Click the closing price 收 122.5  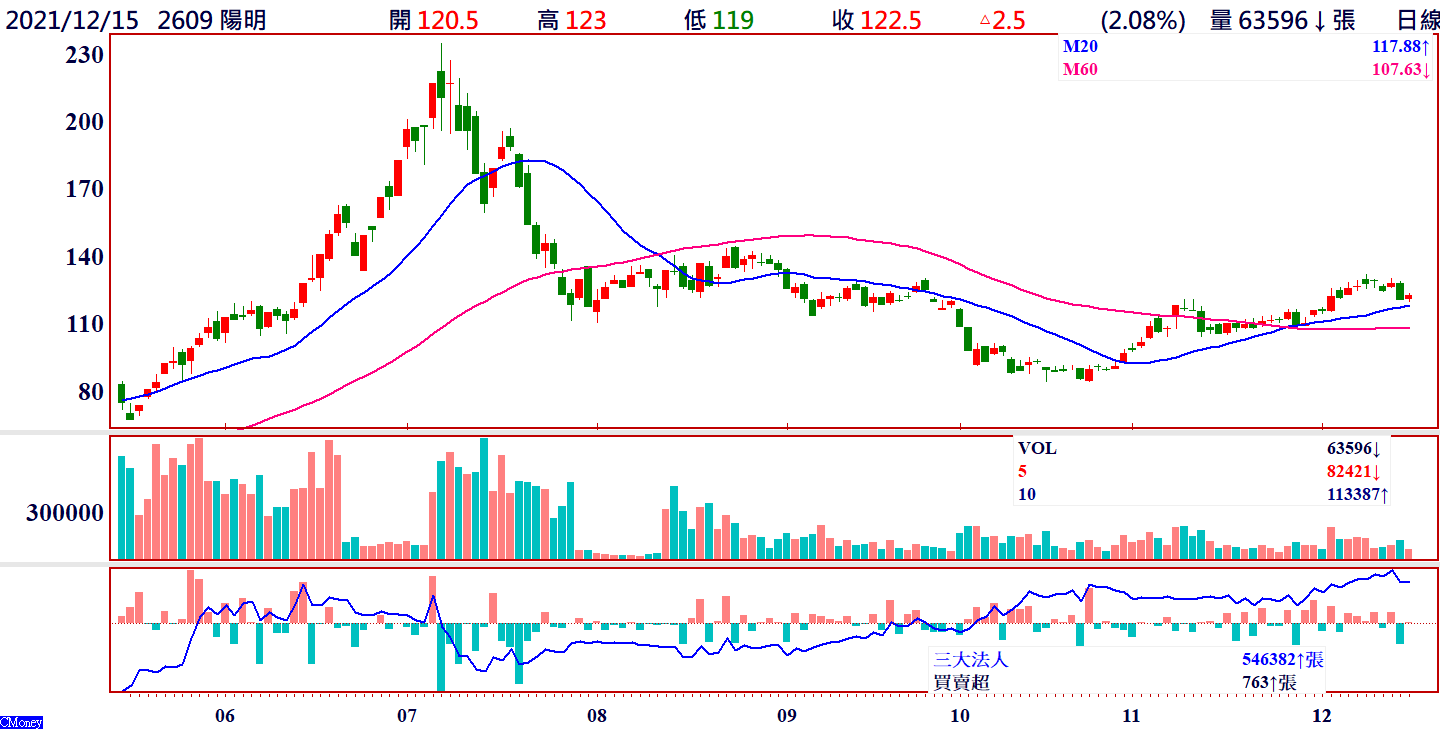tap(876, 20)
